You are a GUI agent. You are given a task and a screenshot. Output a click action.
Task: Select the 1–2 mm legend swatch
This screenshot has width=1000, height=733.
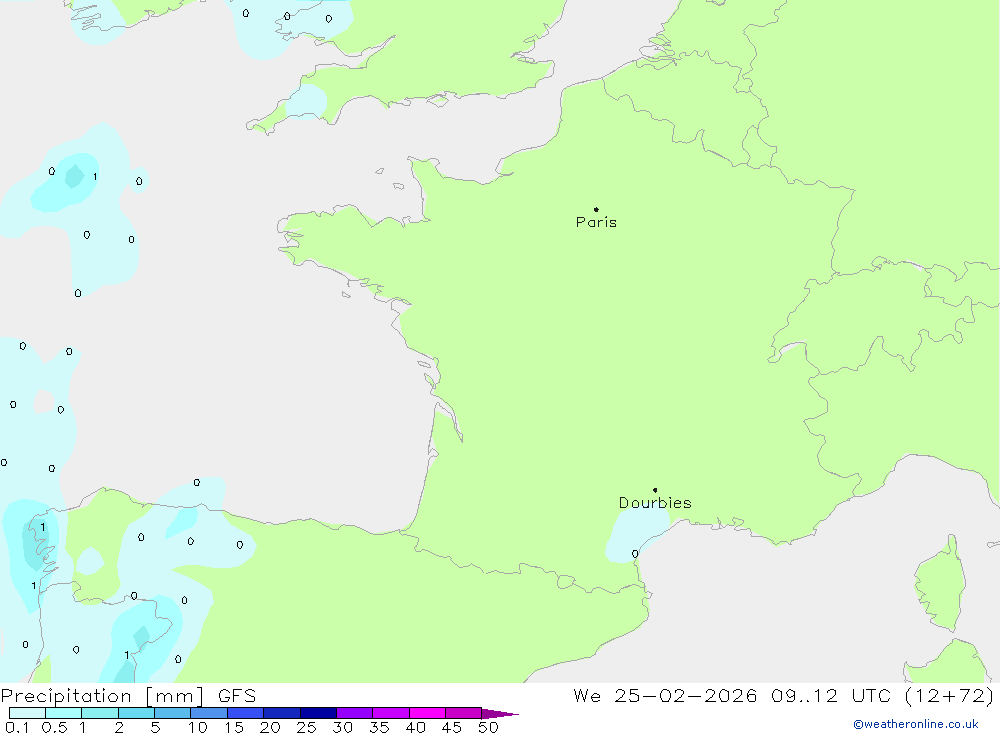pos(100,713)
